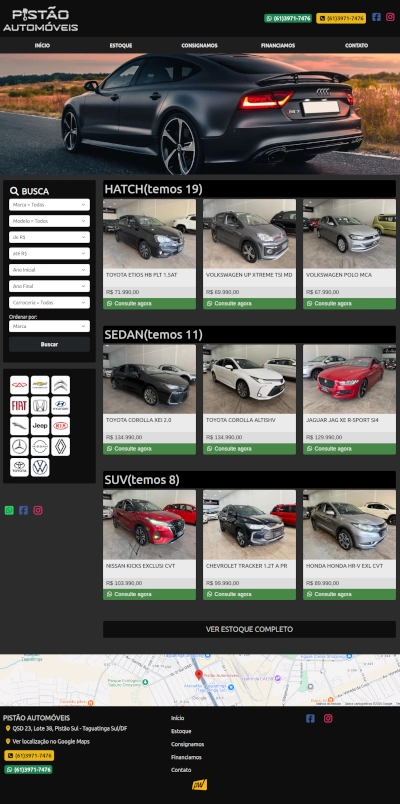The width and height of the screenshot is (400, 804).
Task: Expand the Modelo - Todos dropdown
Action: pos(49,221)
